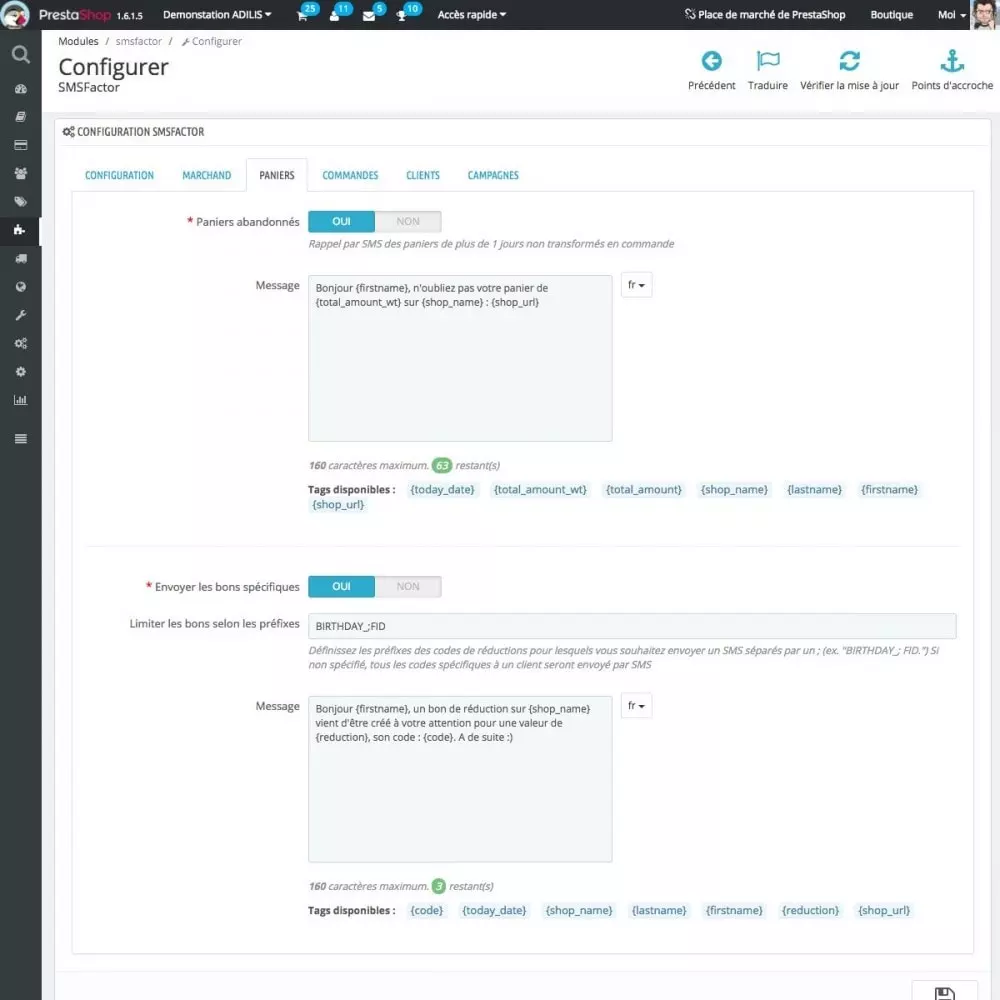Set Paniers abandonnés to NON
The image size is (1000, 1000).
click(x=408, y=221)
